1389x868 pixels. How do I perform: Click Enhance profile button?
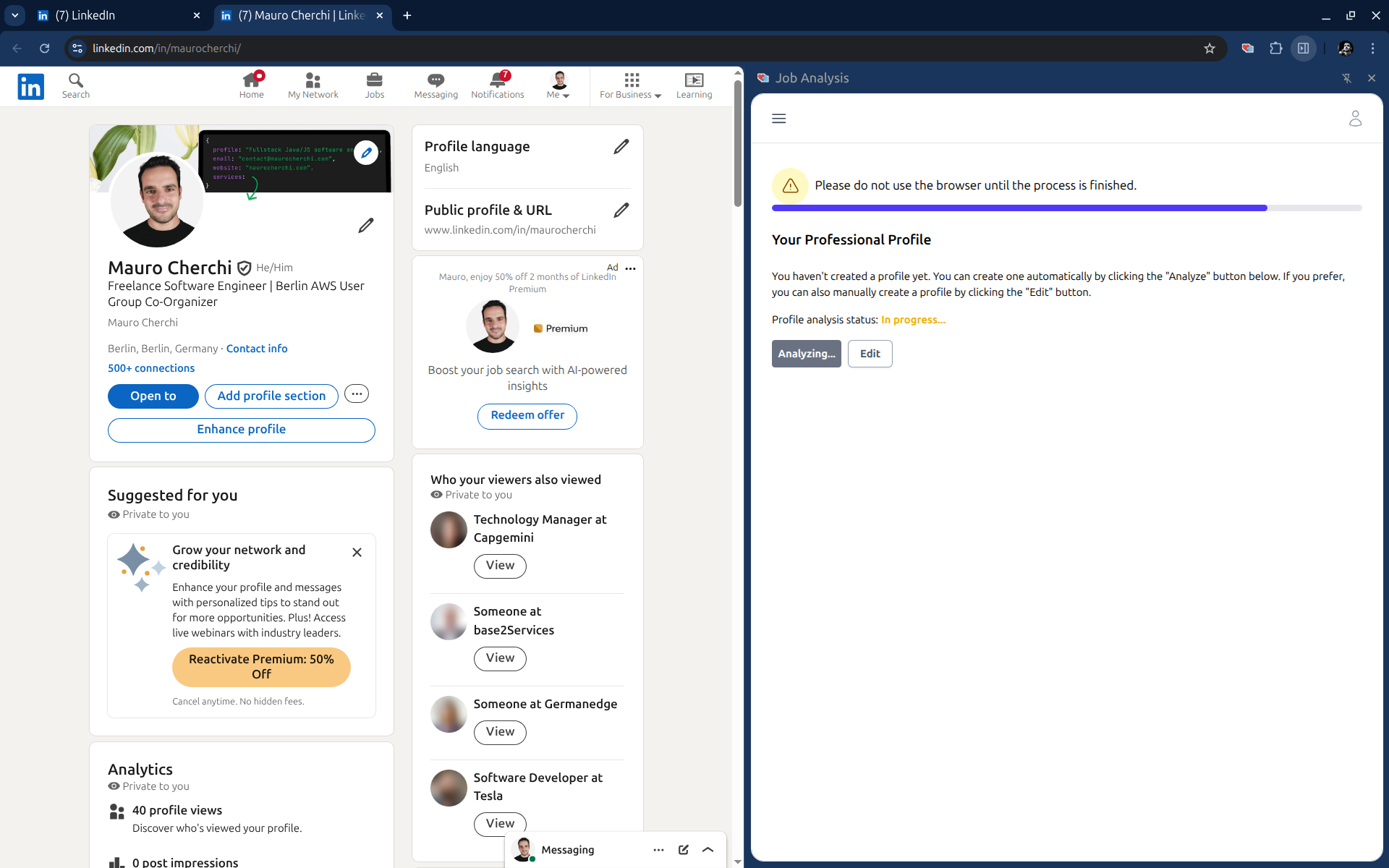(241, 430)
